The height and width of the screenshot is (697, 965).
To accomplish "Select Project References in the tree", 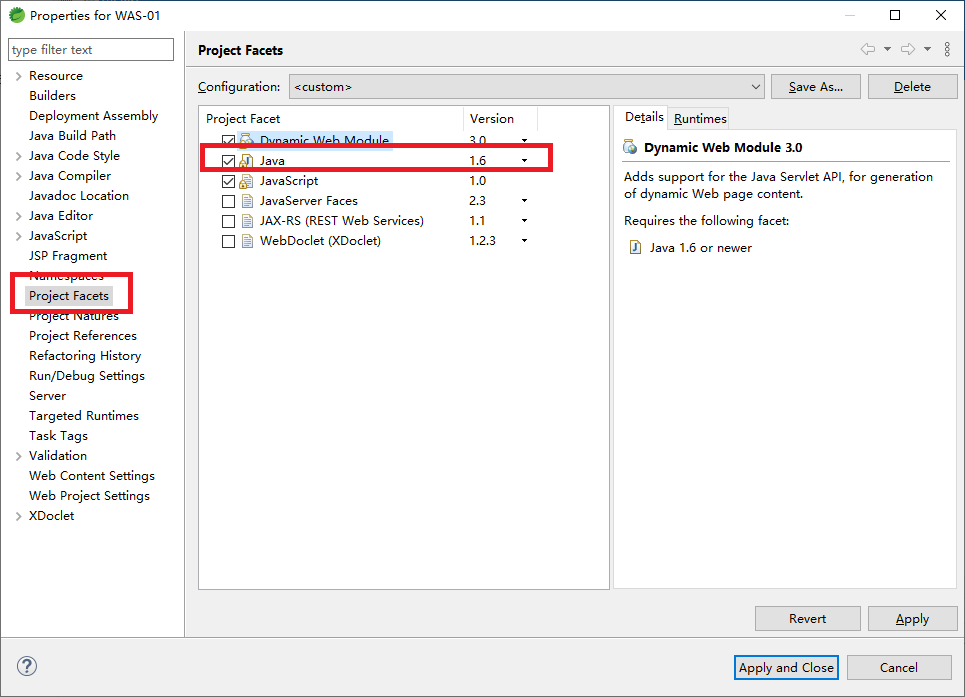I will tap(82, 336).
